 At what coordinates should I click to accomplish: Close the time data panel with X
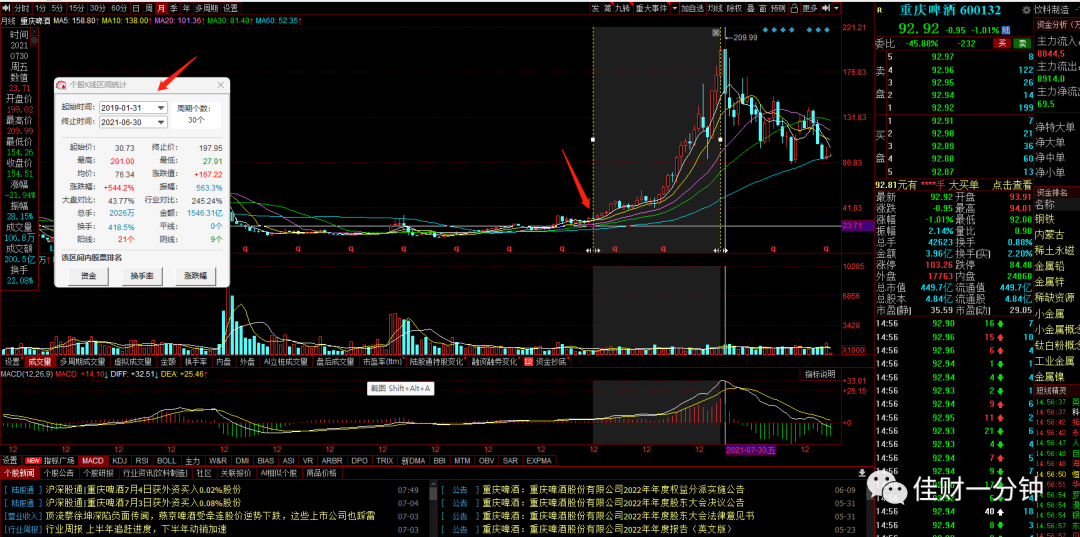tap(34, 31)
